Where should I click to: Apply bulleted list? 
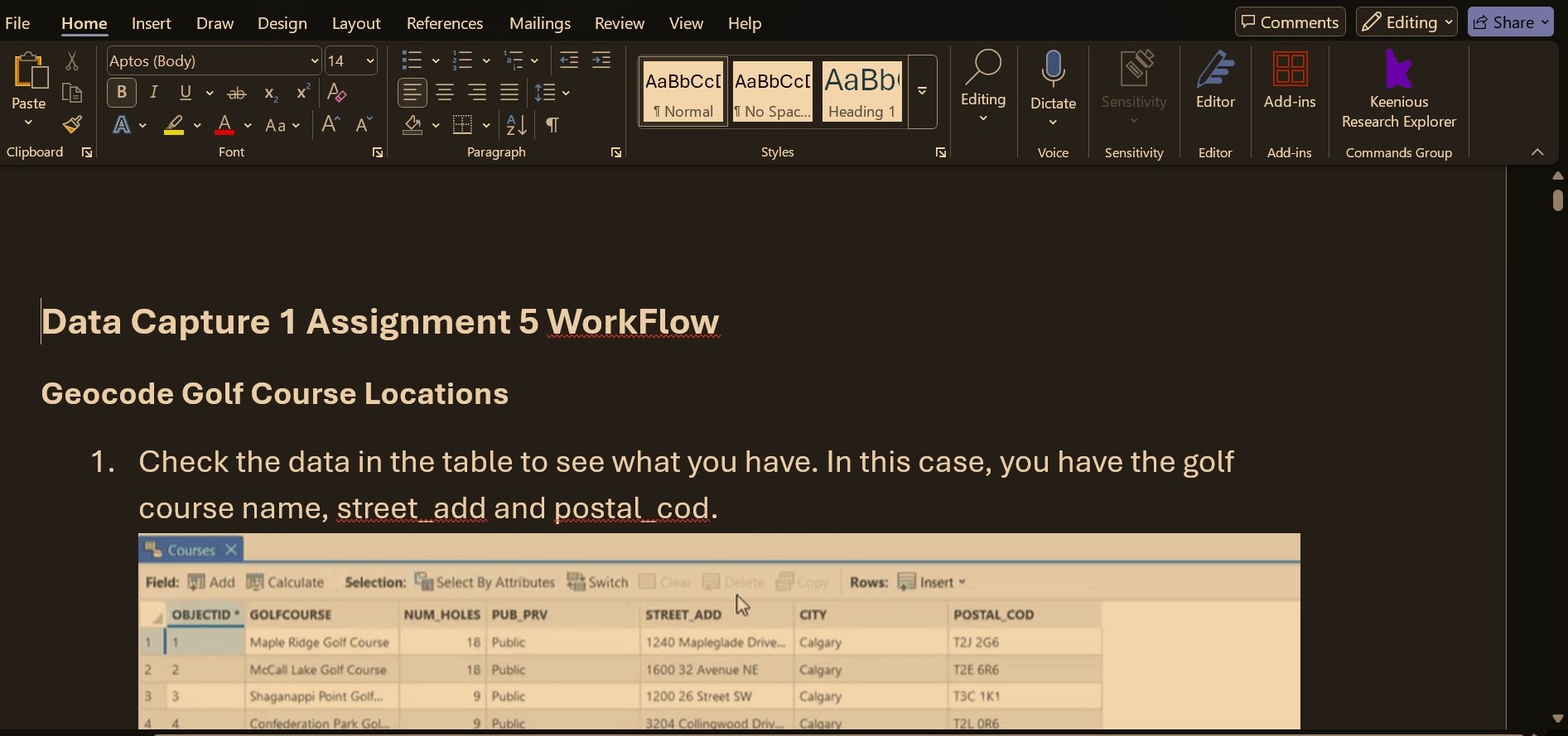[x=412, y=60]
